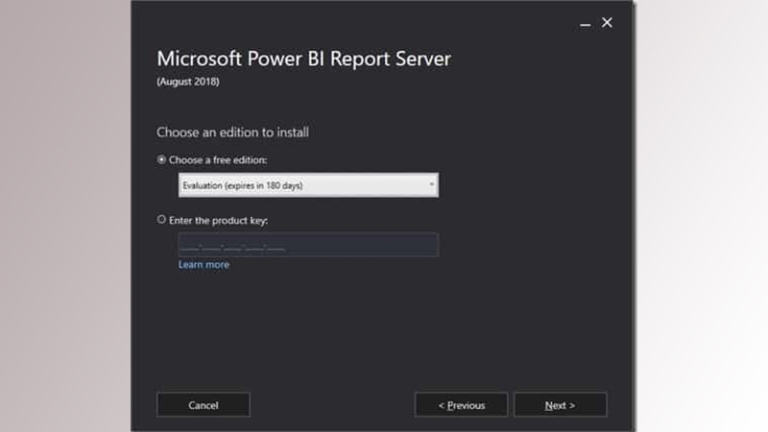Close the Power BI Report Server installer
Screen dimensions: 768x432
(x=607, y=23)
